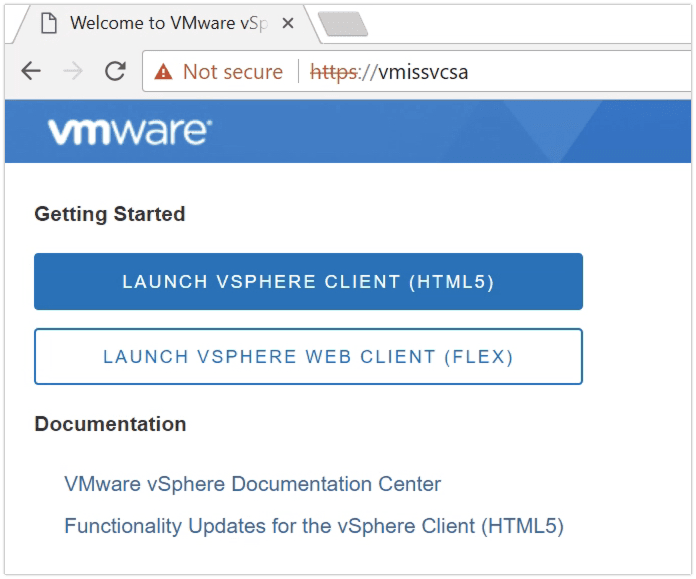This screenshot has width=696, height=579.
Task: Click the page icon on the tab
Action: tap(49, 23)
